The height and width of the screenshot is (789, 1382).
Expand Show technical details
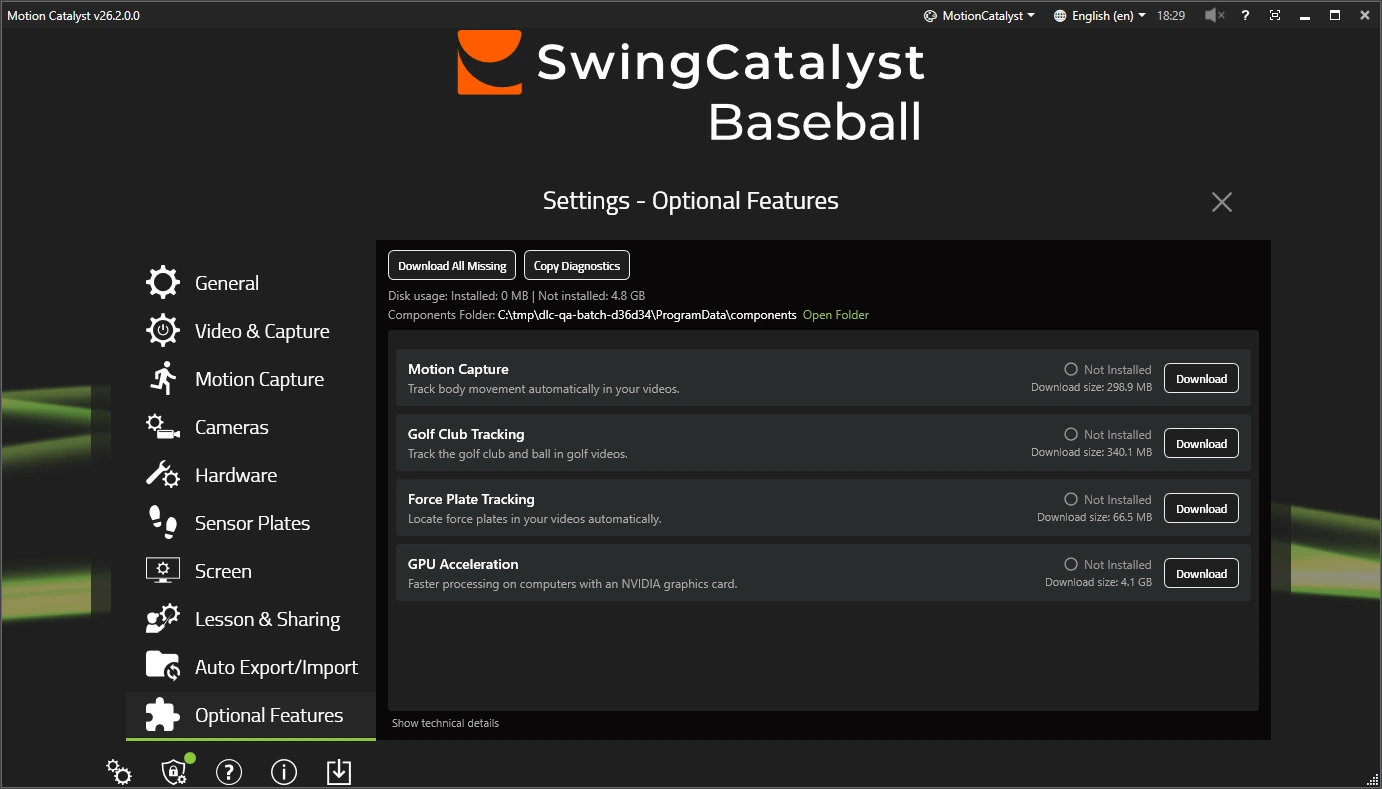[x=445, y=723]
